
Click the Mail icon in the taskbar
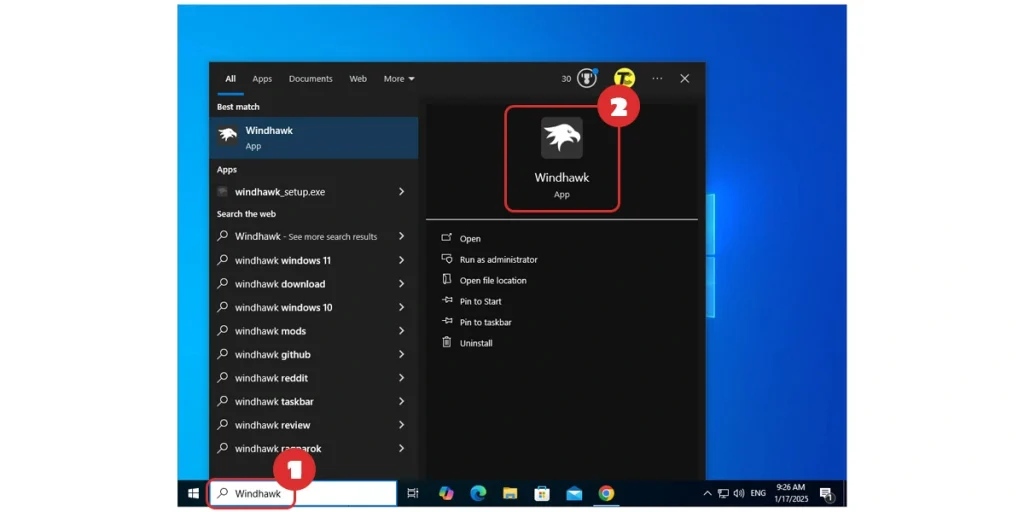pyautogui.click(x=574, y=493)
